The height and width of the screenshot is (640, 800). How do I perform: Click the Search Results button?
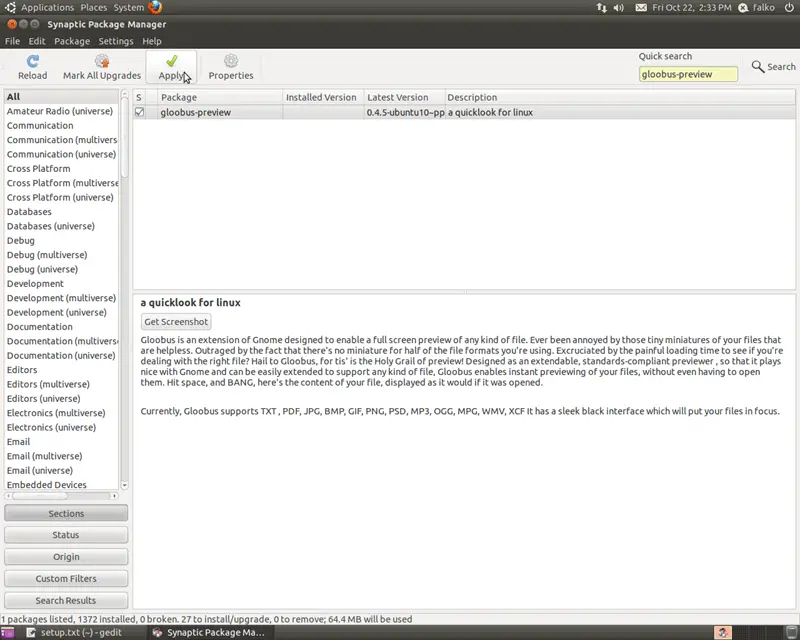tap(66, 601)
